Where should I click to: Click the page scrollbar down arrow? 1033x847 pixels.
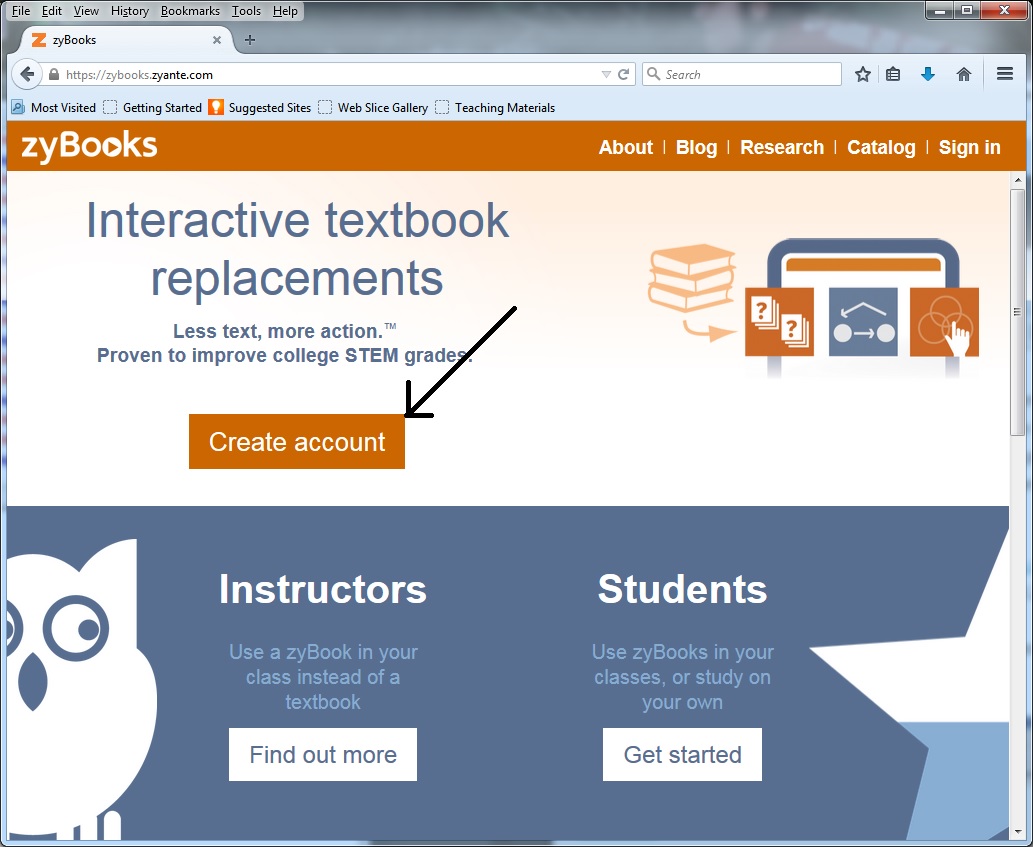coord(1018,831)
